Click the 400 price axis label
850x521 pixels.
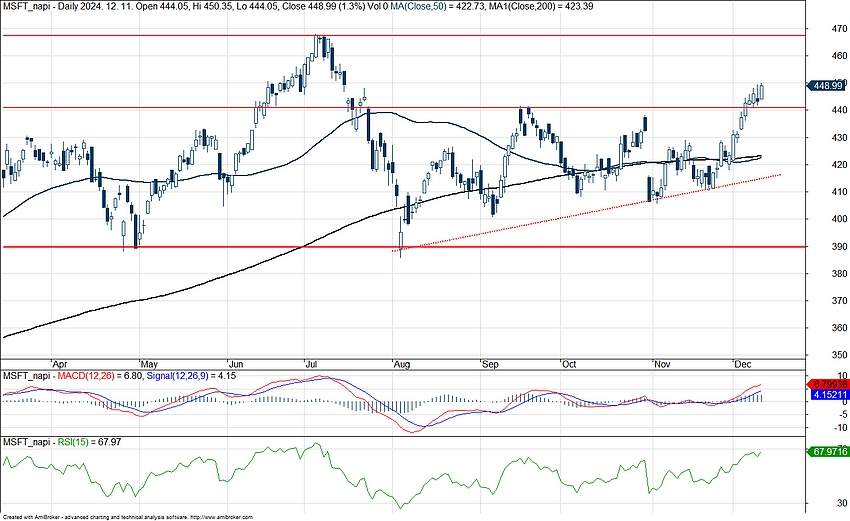click(840, 219)
